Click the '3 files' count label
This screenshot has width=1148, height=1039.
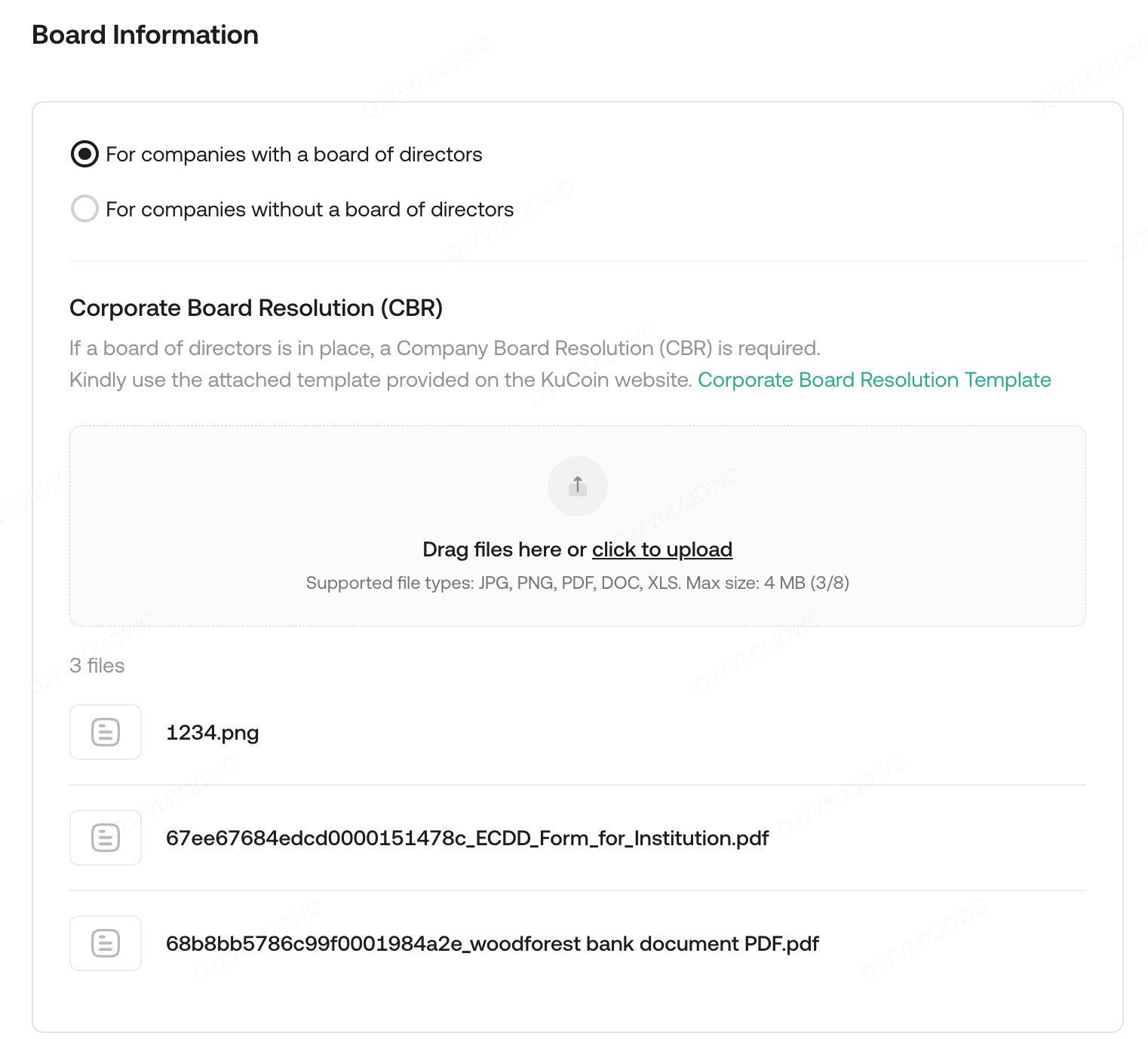pos(97,666)
